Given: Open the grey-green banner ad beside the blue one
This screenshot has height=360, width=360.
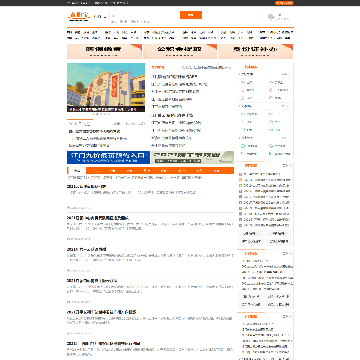Looking at the screenshot, I should click(x=193, y=157).
